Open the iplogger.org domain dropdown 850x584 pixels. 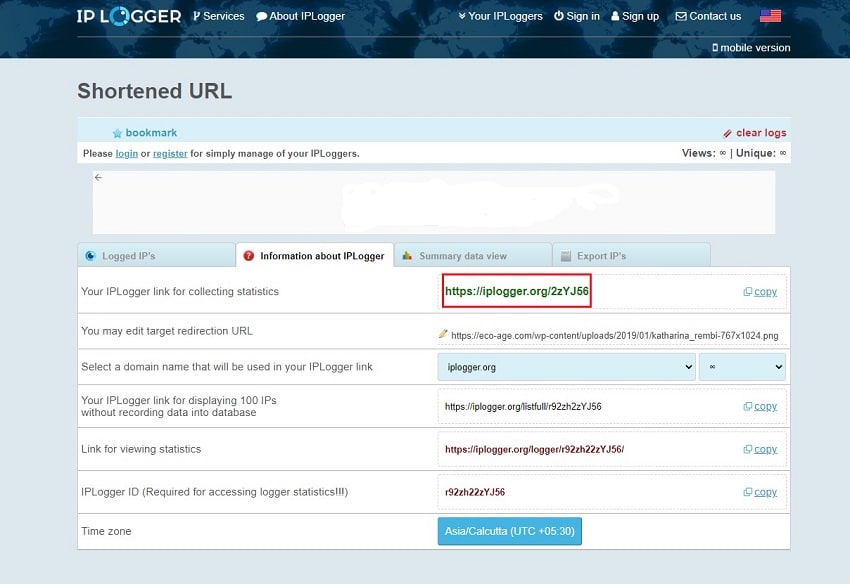[x=566, y=367]
